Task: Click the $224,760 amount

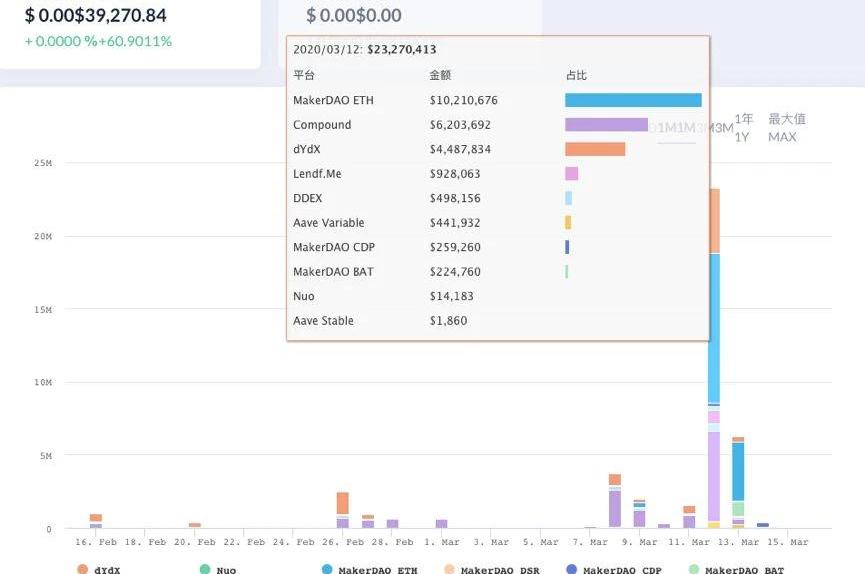Action: point(455,272)
